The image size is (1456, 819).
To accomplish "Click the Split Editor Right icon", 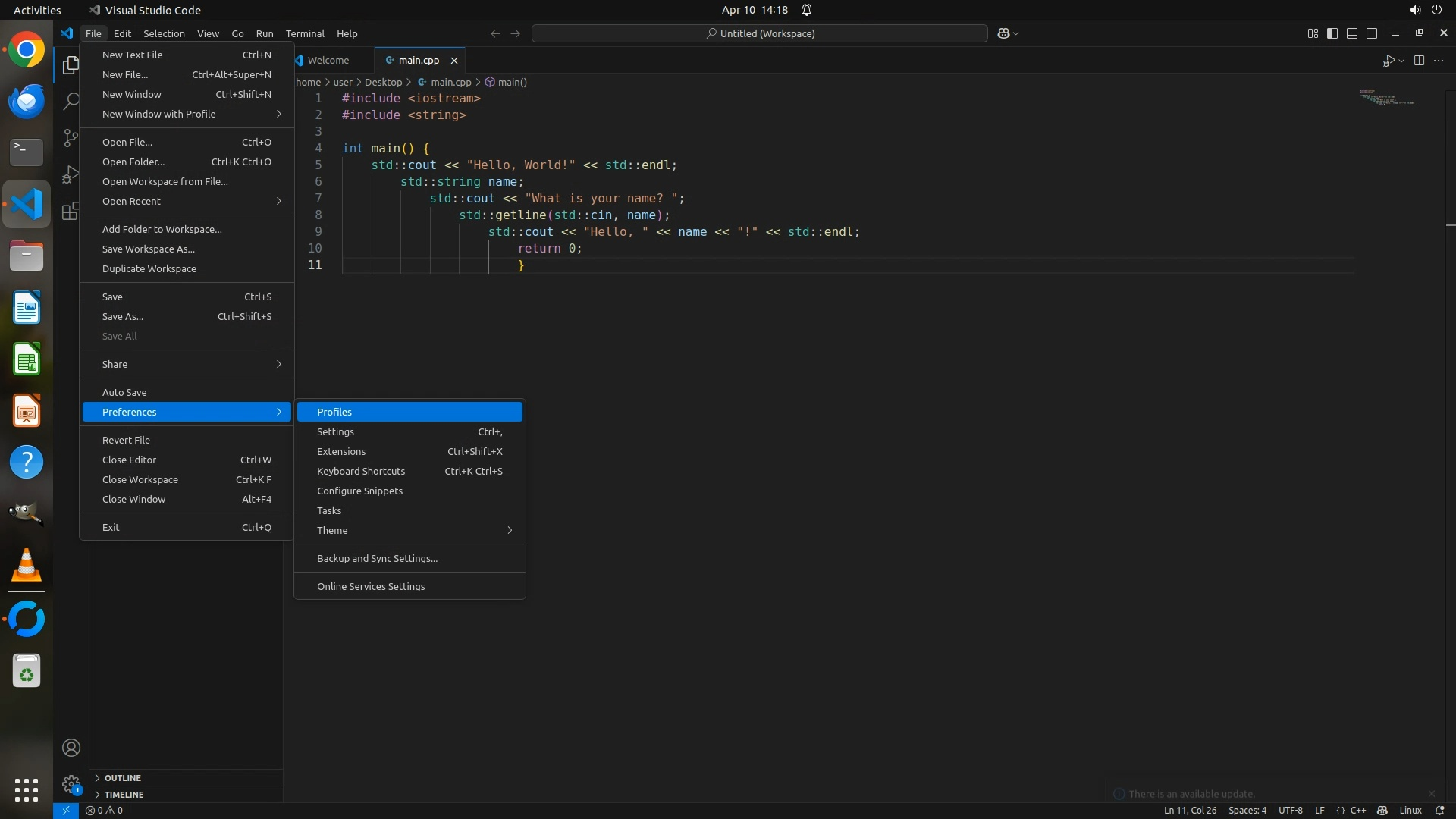I will tap(1419, 61).
